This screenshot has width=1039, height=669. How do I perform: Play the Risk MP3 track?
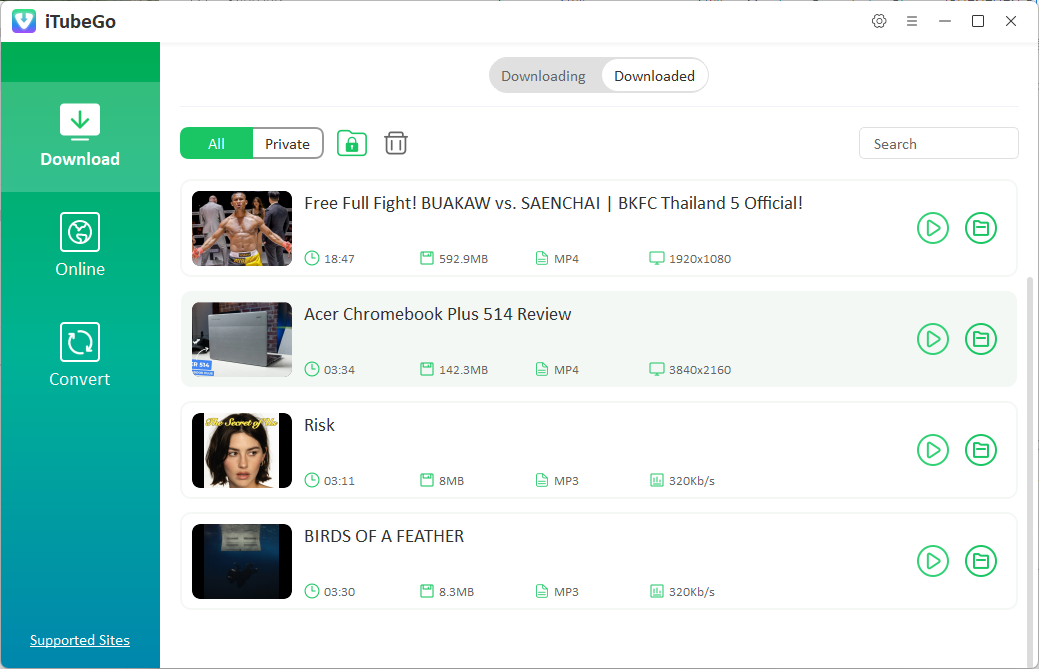933,450
